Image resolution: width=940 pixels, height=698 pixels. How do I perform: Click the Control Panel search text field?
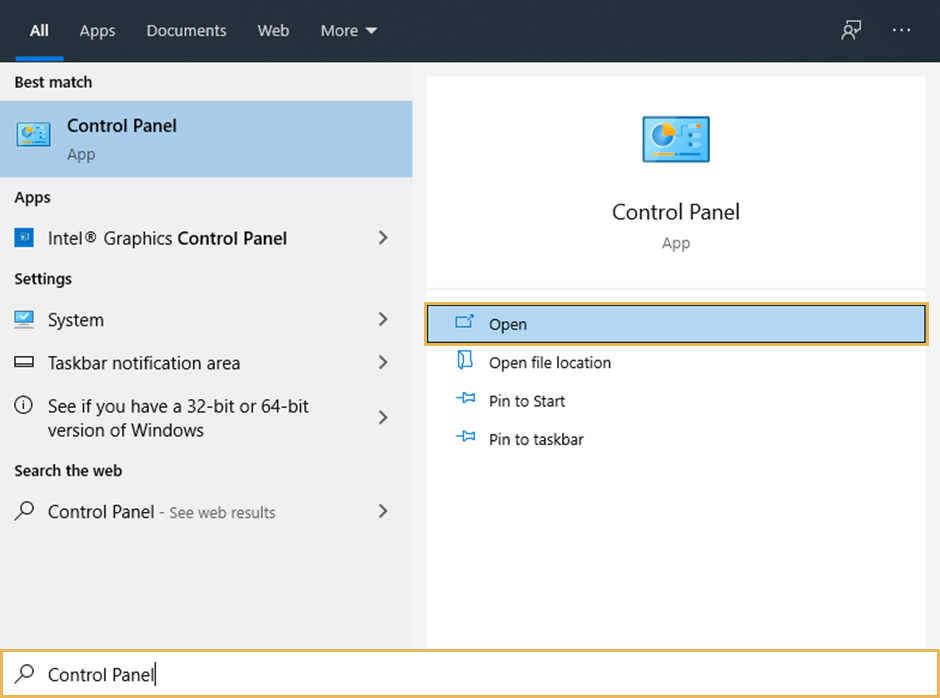(x=480, y=674)
